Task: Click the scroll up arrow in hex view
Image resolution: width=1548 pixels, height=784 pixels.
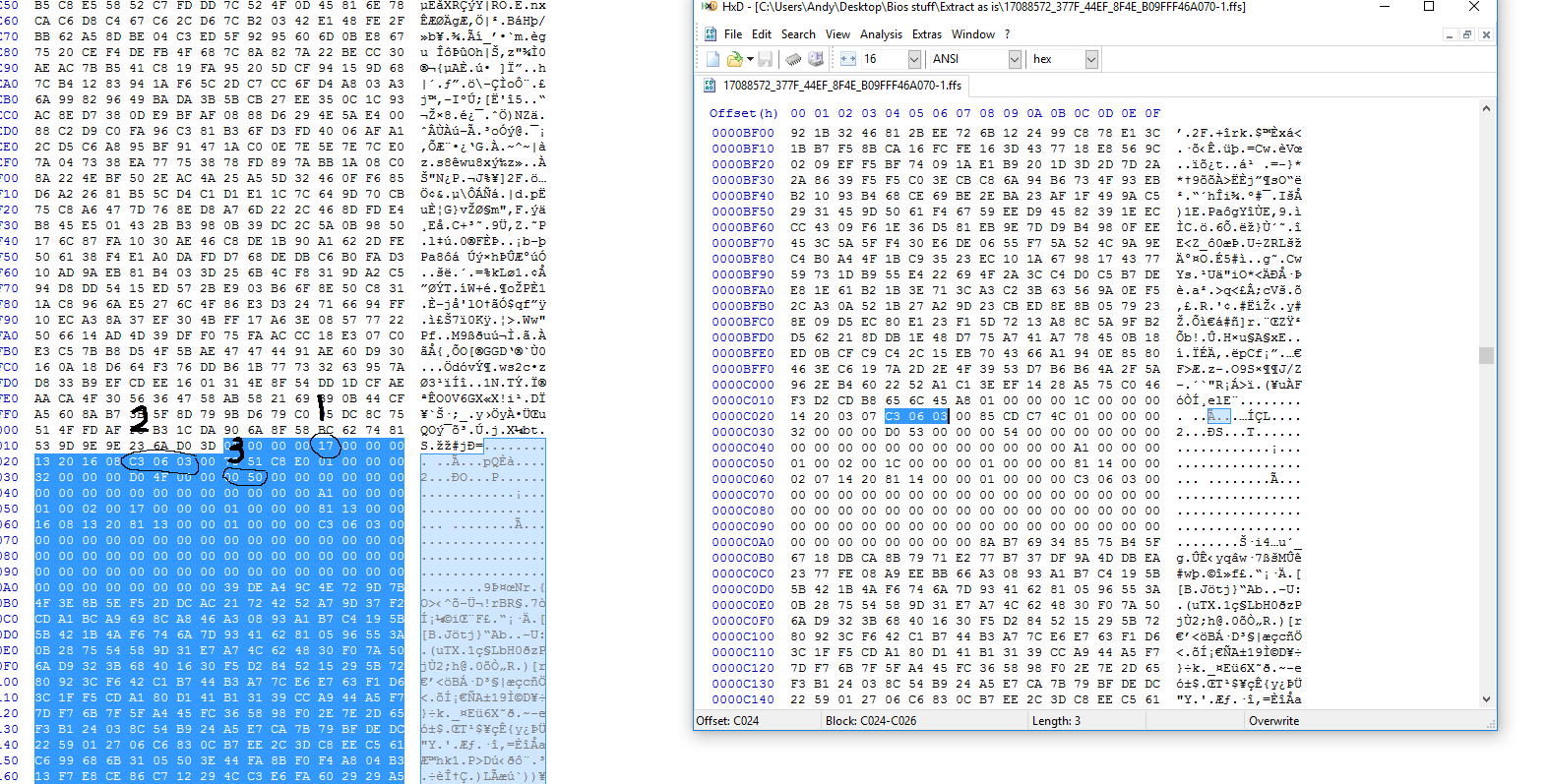Action: click(1486, 109)
